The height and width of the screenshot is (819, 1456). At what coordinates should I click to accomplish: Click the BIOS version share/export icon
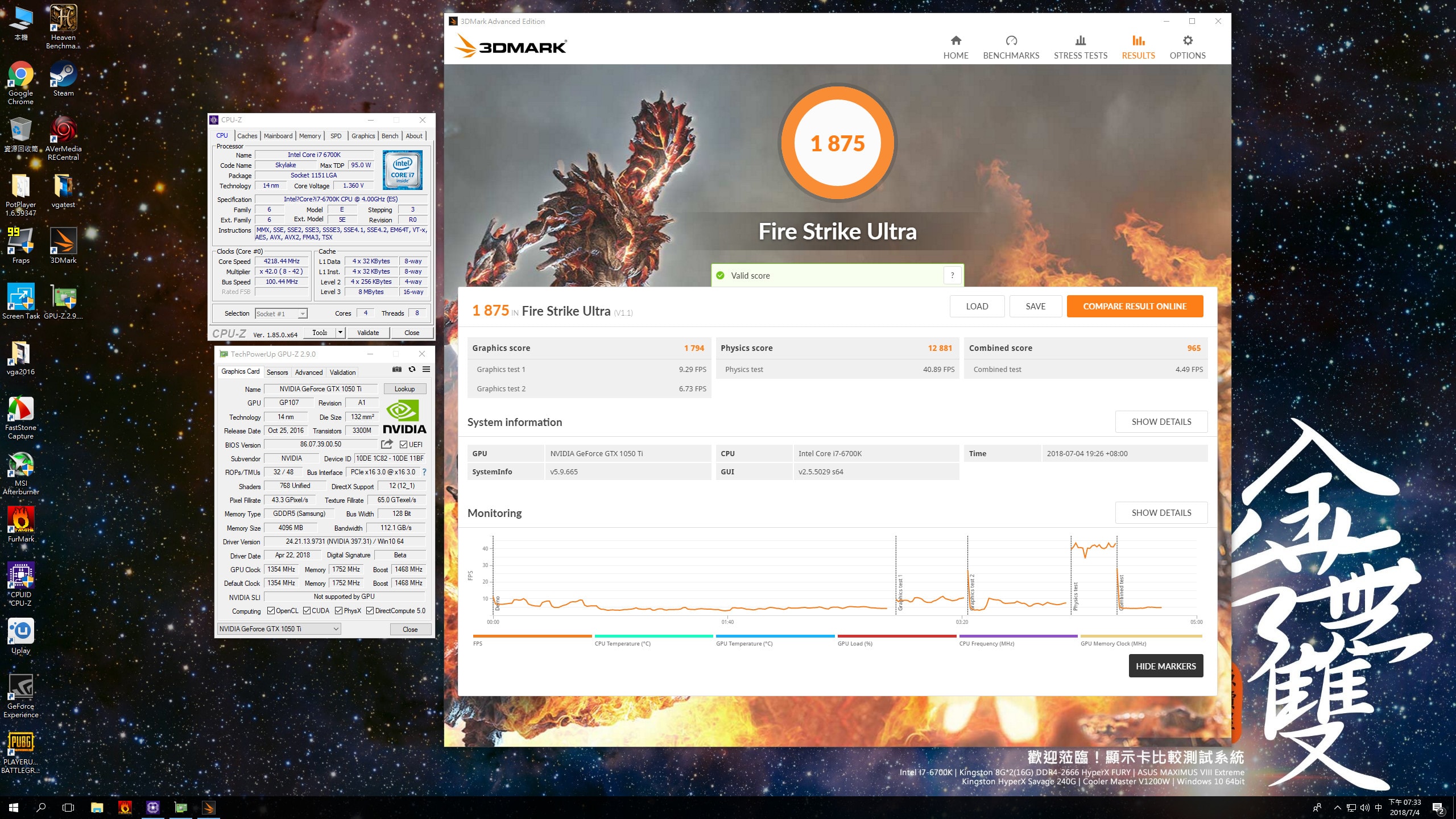387,444
